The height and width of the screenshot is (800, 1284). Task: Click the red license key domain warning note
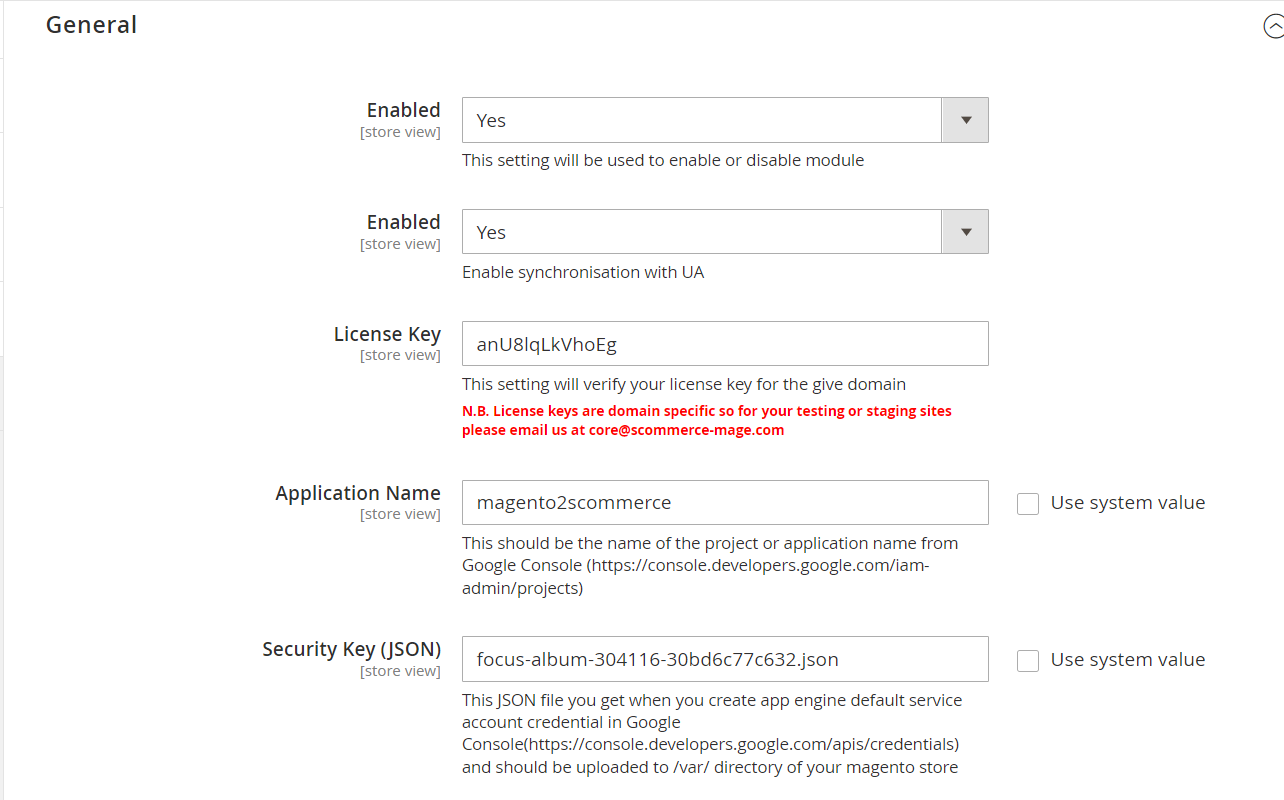point(706,411)
